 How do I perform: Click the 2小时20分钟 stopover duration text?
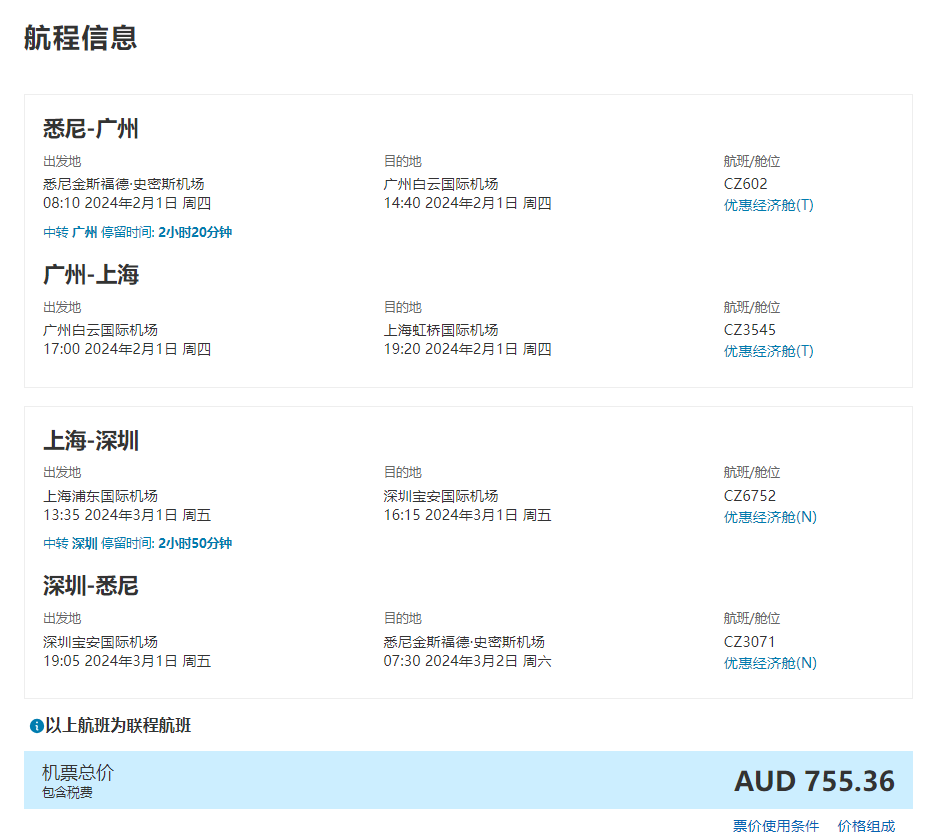tap(195, 232)
